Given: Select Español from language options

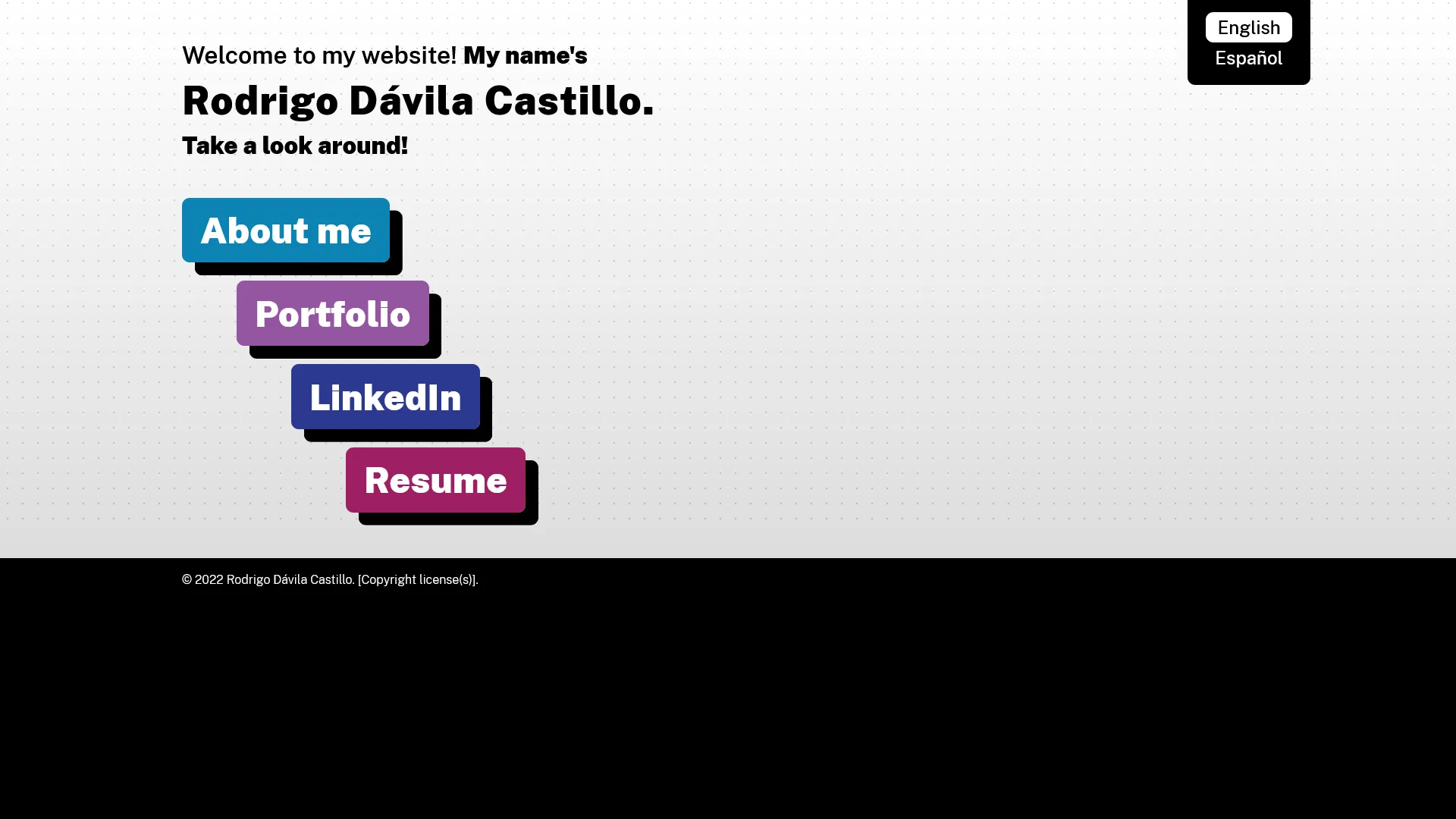Looking at the screenshot, I should click(1248, 57).
